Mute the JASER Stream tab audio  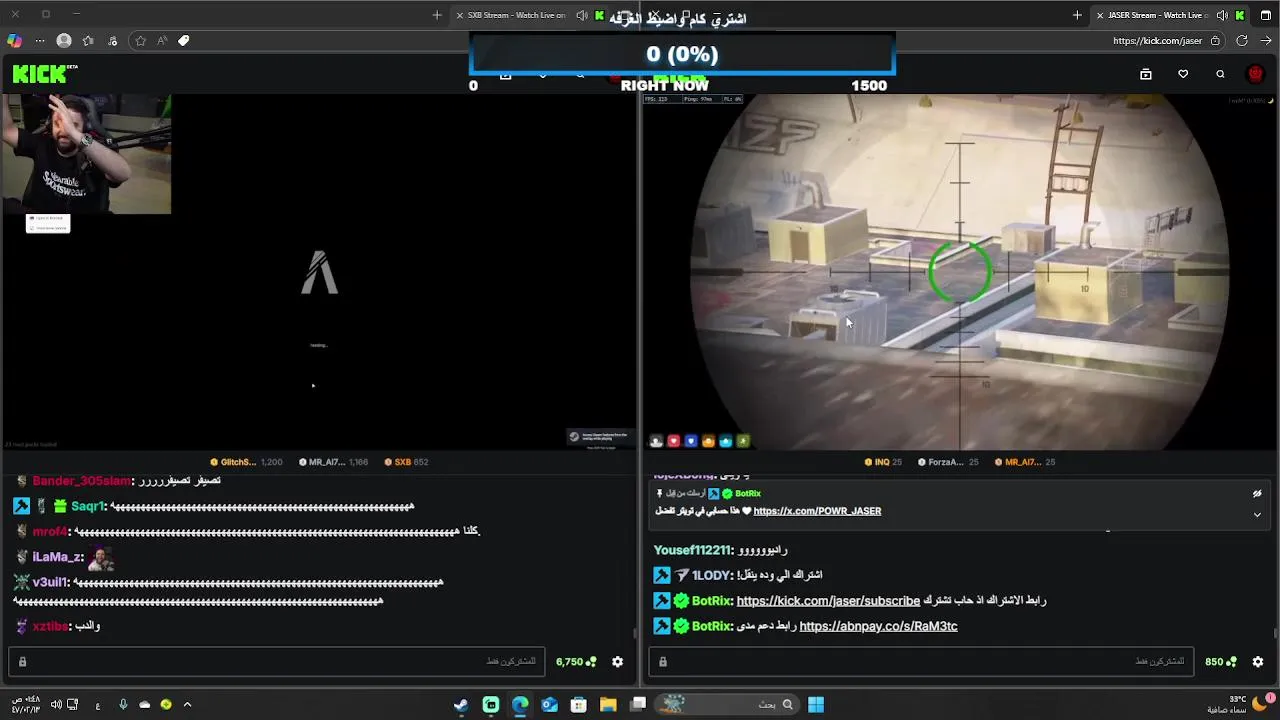point(1222,15)
